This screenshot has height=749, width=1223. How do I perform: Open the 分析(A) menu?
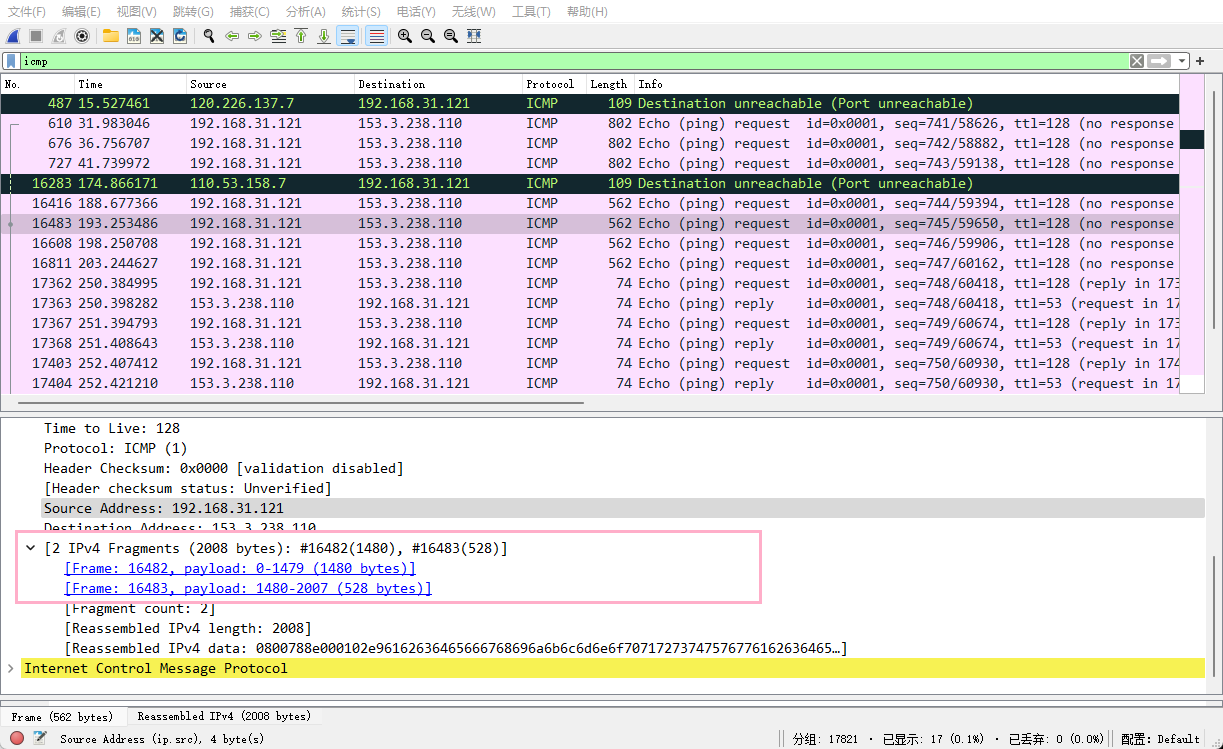pyautogui.click(x=306, y=12)
